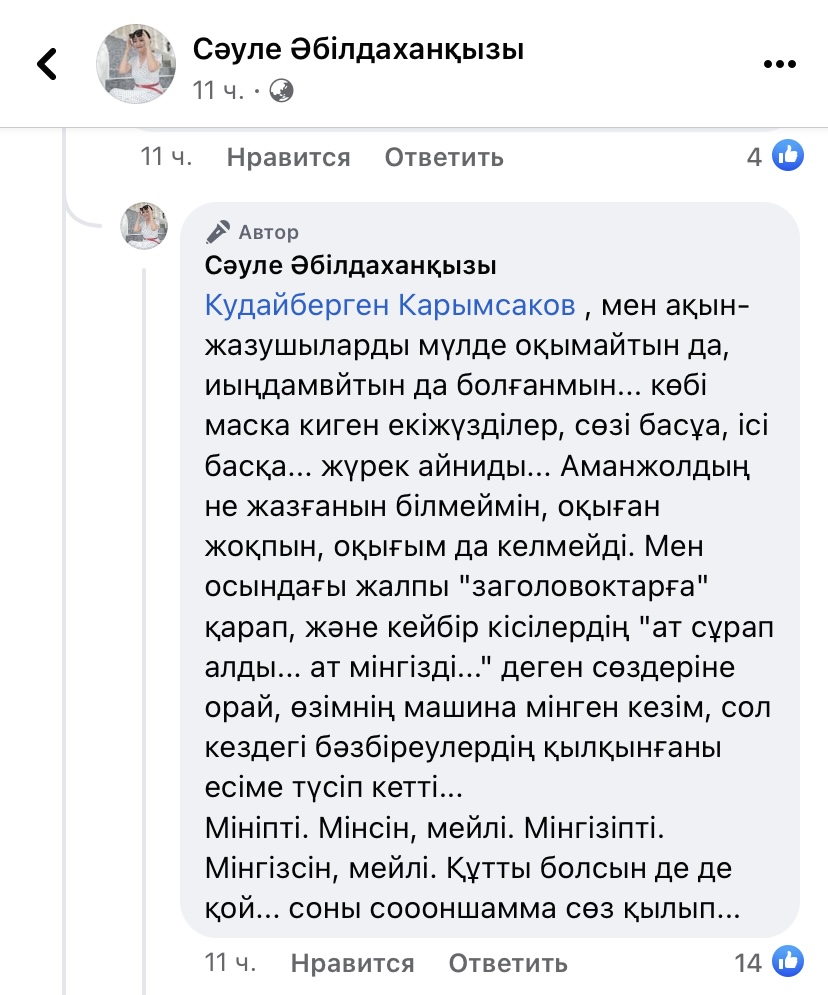Reply to the author's comment with Ответить
The height and width of the screenshot is (995, 828).
[508, 963]
